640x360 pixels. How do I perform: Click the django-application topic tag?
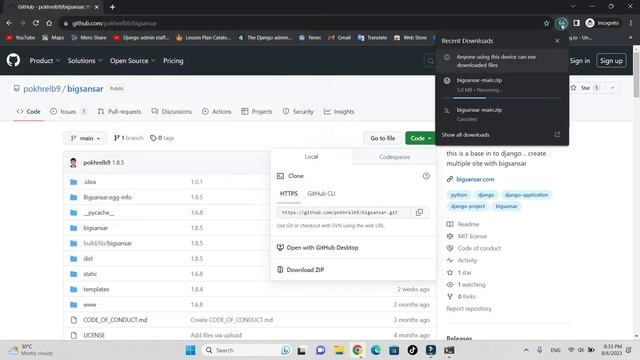[526, 195]
